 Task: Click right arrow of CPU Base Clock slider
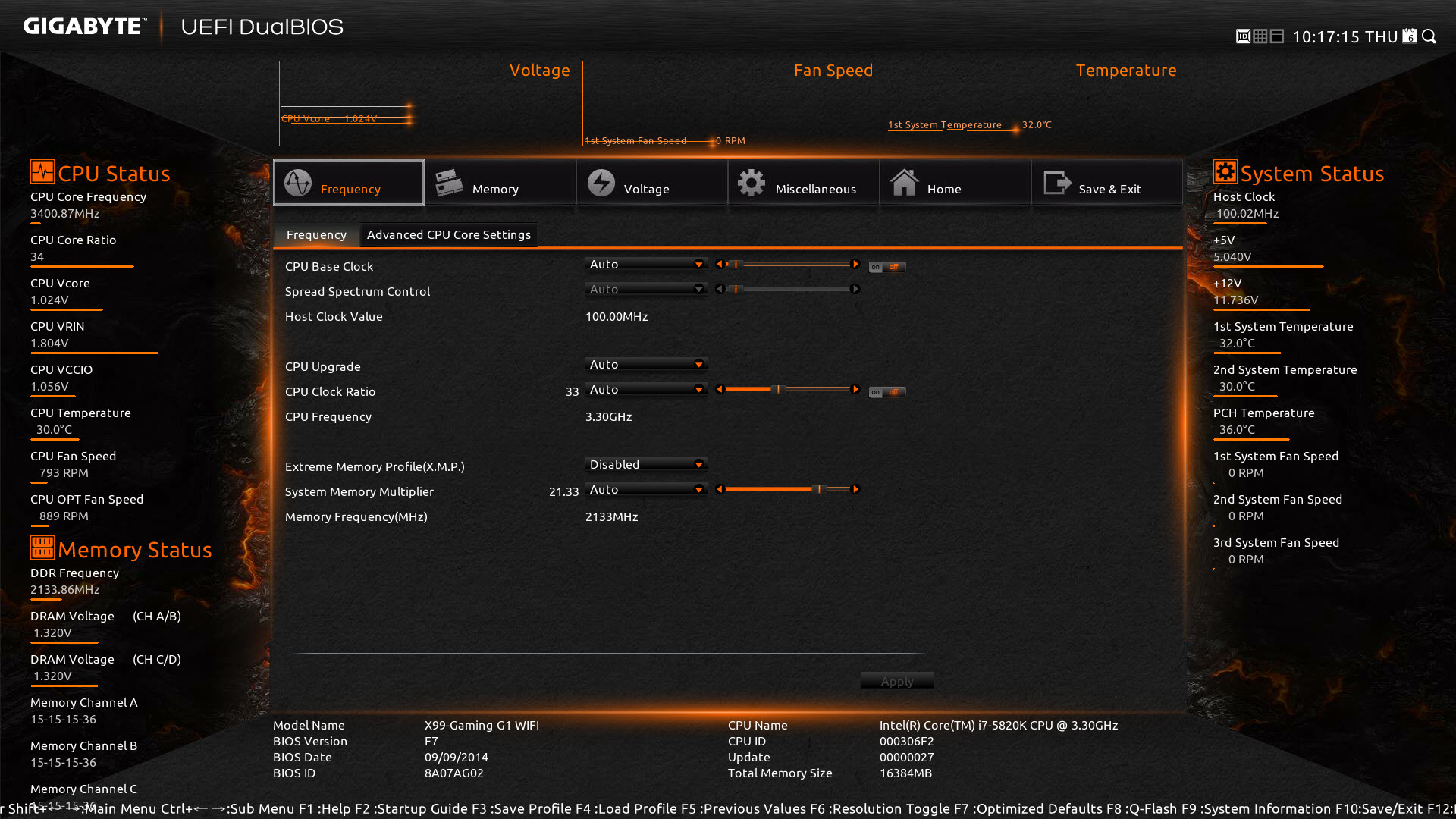855,264
